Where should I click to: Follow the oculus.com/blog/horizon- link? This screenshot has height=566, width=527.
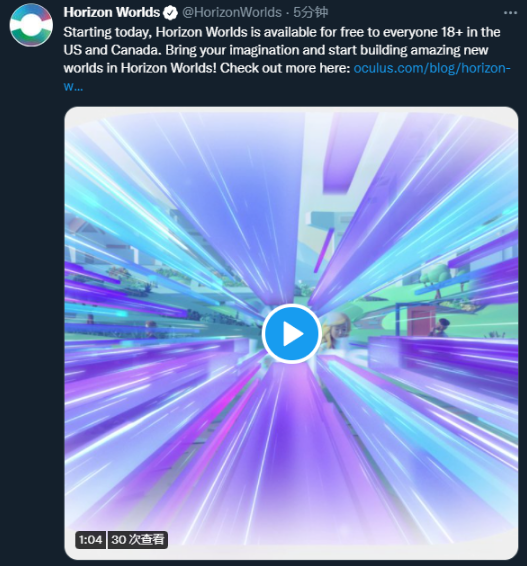pos(432,68)
